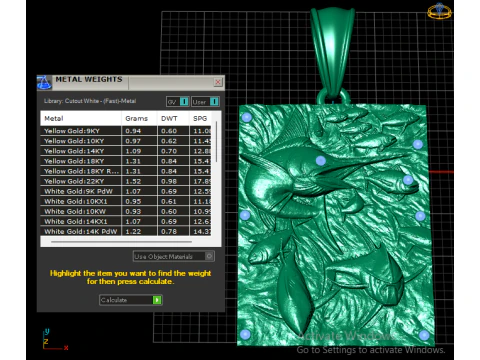
Task: Select the White Gold:14K PdW row
Action: point(126,231)
